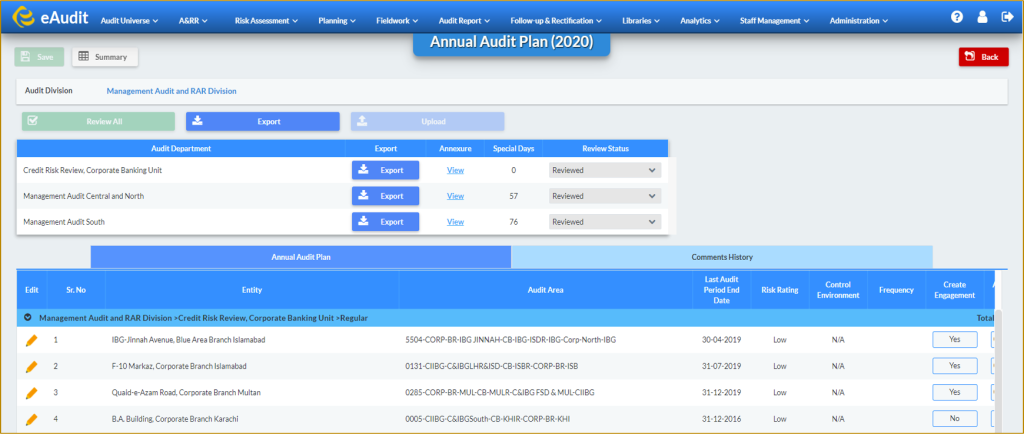This screenshot has height=434, width=1024.
Task: Toggle Create Engagement Yes for Quaid-e-Azam Road Multan
Action: point(954,392)
